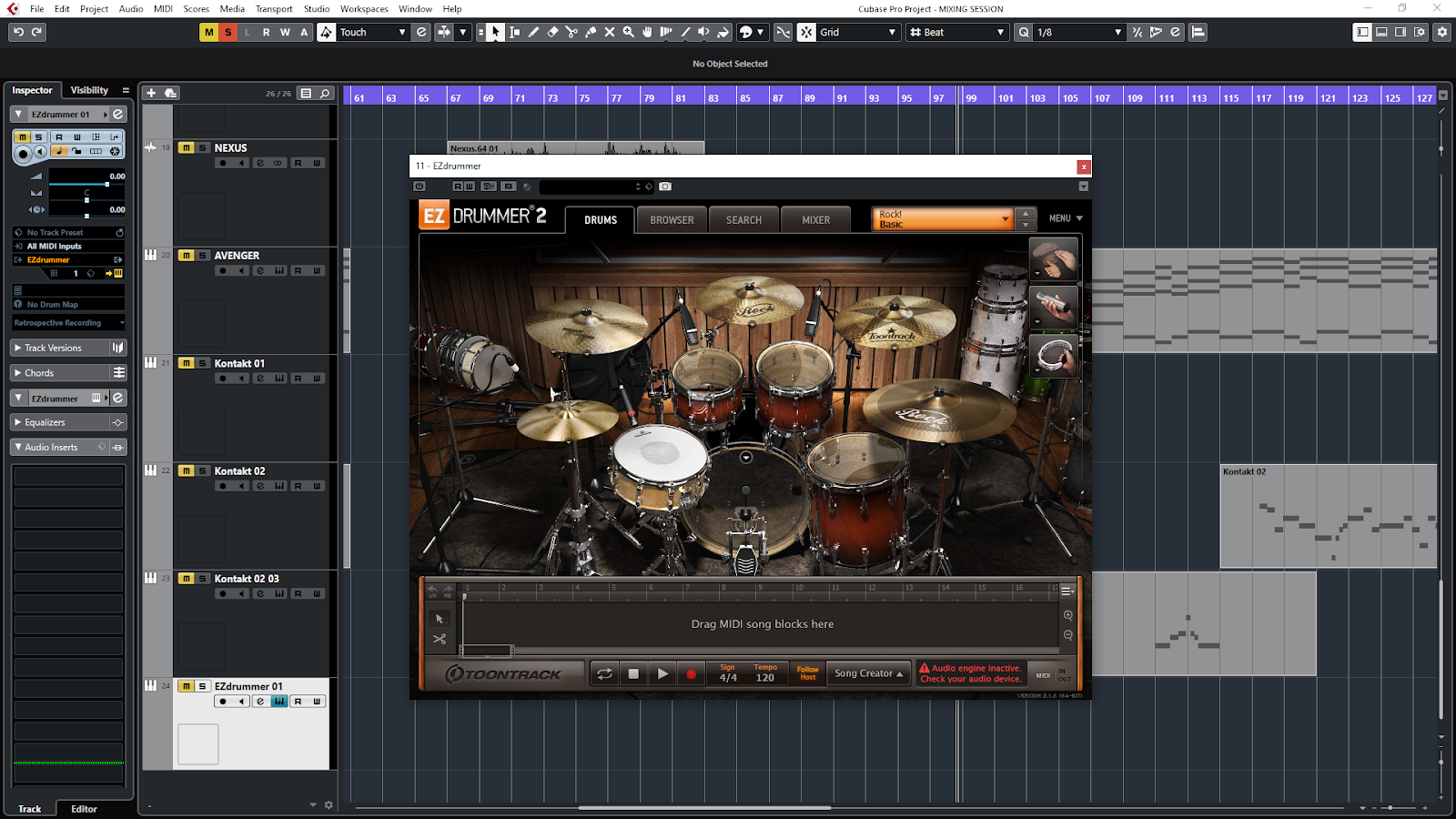Click the EZdrummer record button
Image resolution: width=1456 pixels, height=819 pixels.
691,674
